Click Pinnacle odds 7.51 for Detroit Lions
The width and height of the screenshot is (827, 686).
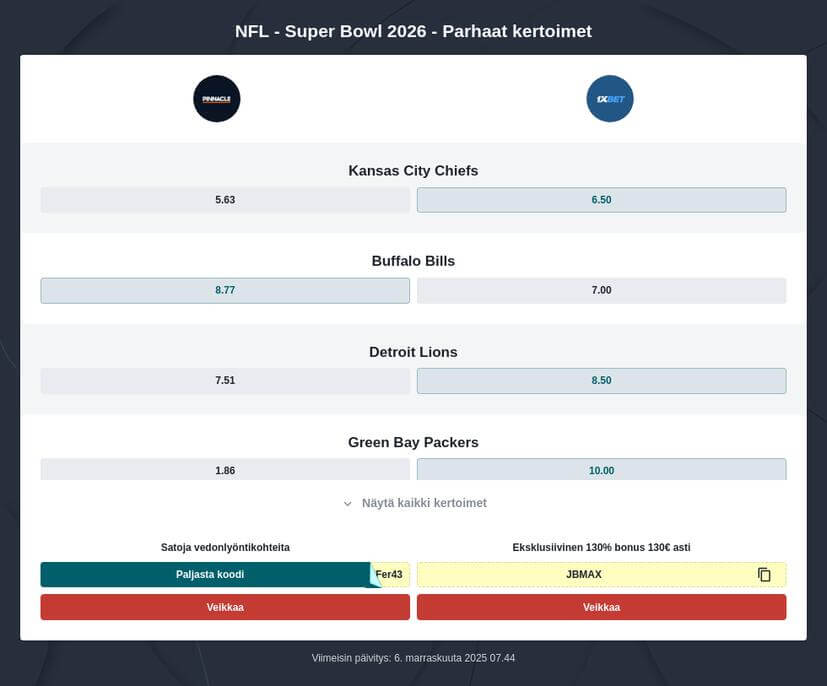224,380
